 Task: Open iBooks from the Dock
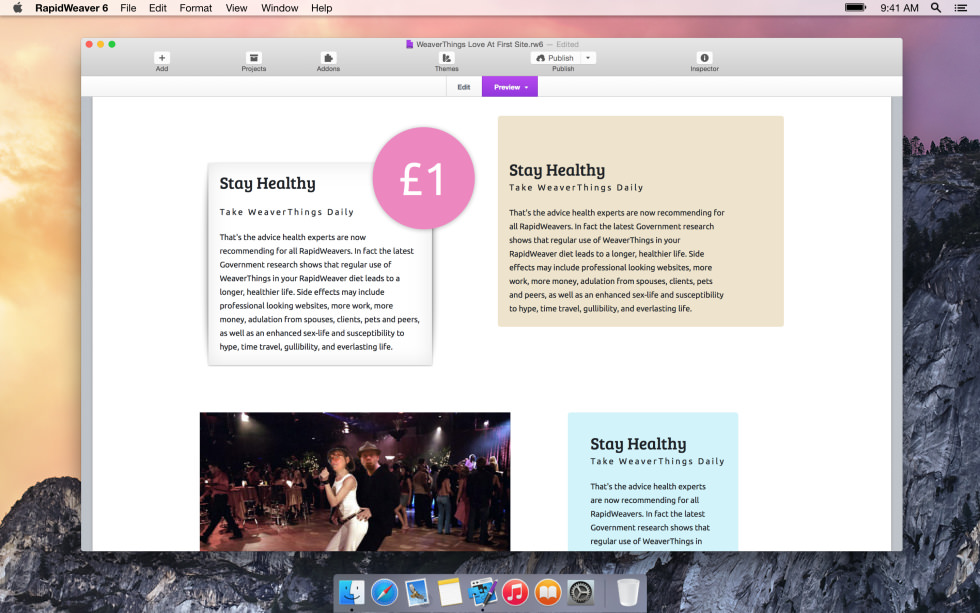(548, 592)
